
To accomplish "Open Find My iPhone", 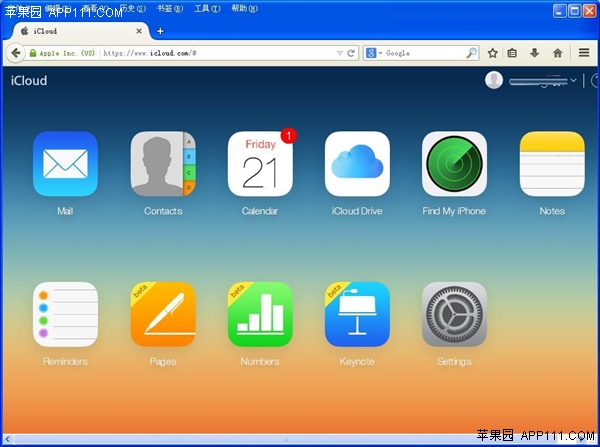I will 454,164.
